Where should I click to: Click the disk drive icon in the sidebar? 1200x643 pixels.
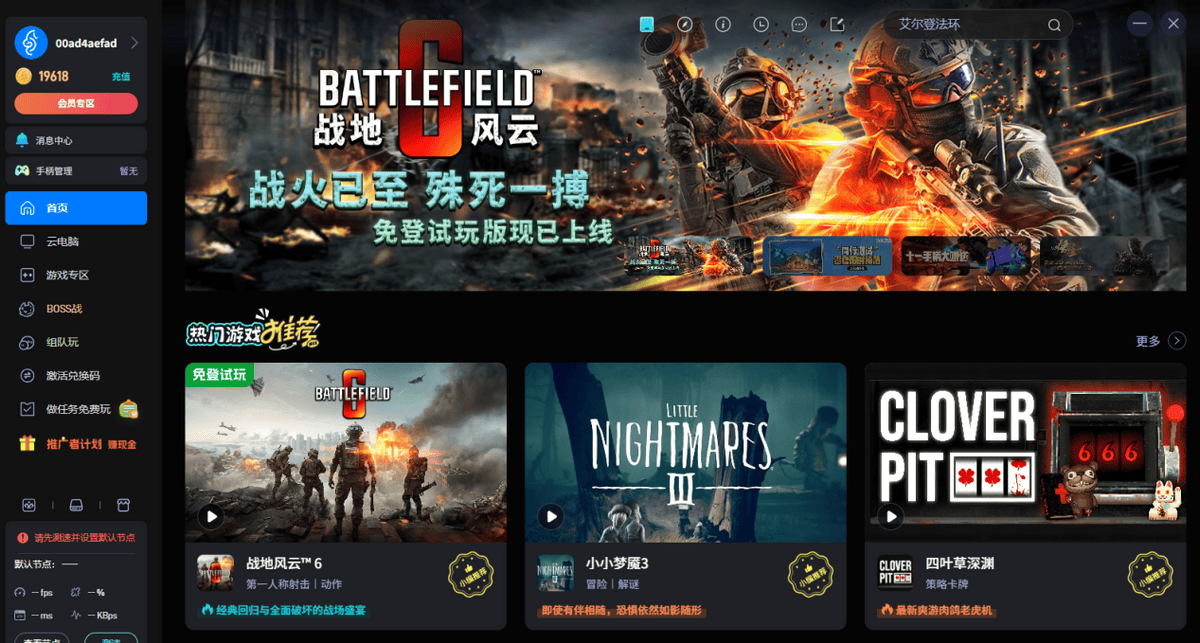pyautogui.click(x=77, y=504)
